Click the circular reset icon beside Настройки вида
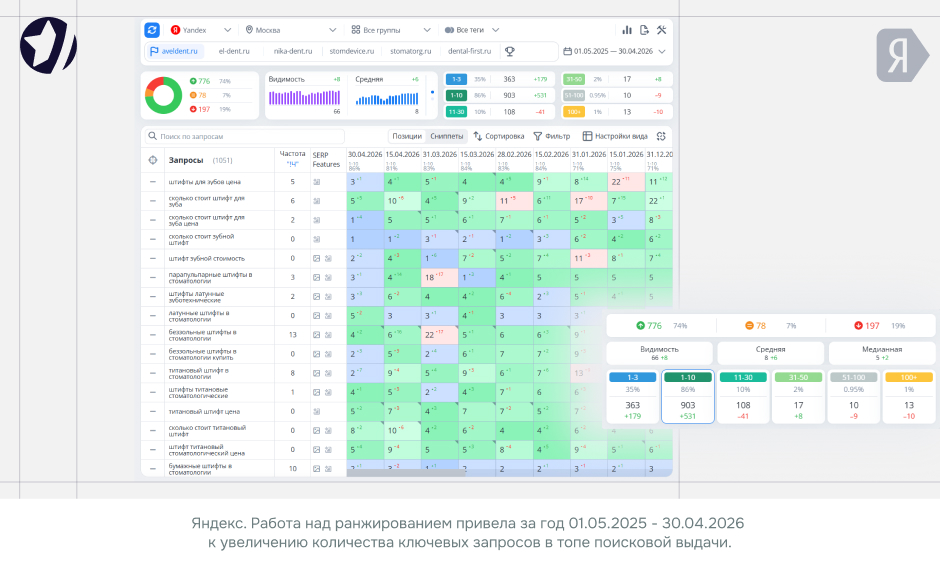 click(661, 136)
